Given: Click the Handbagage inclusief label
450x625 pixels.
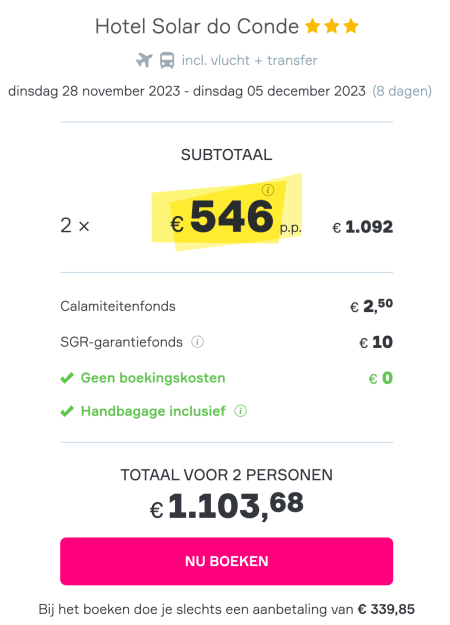Looking at the screenshot, I should pos(153,411).
